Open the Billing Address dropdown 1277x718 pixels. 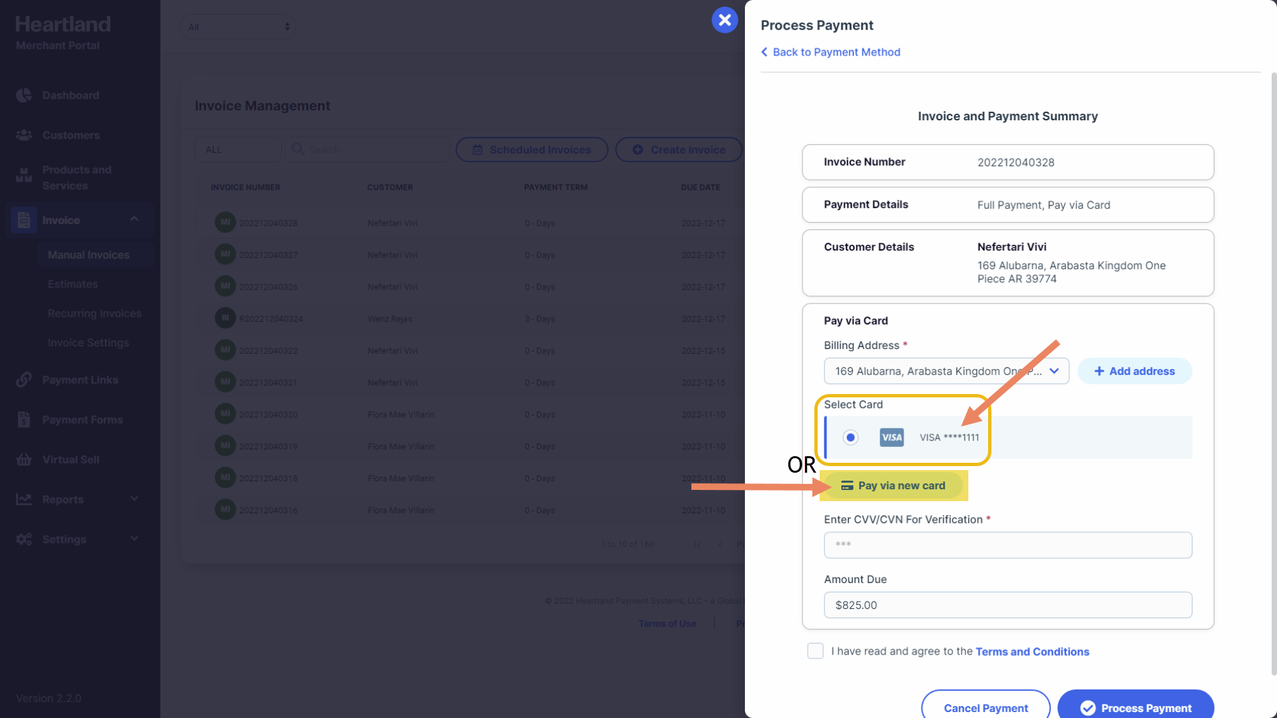pos(945,371)
